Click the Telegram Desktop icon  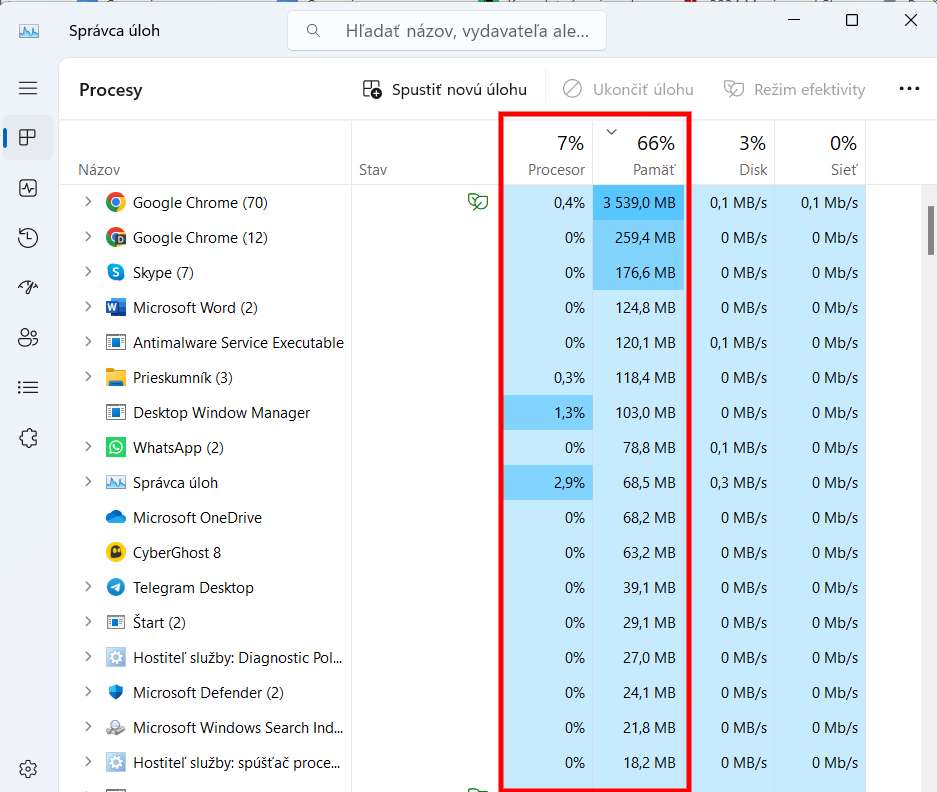pyautogui.click(x=115, y=588)
